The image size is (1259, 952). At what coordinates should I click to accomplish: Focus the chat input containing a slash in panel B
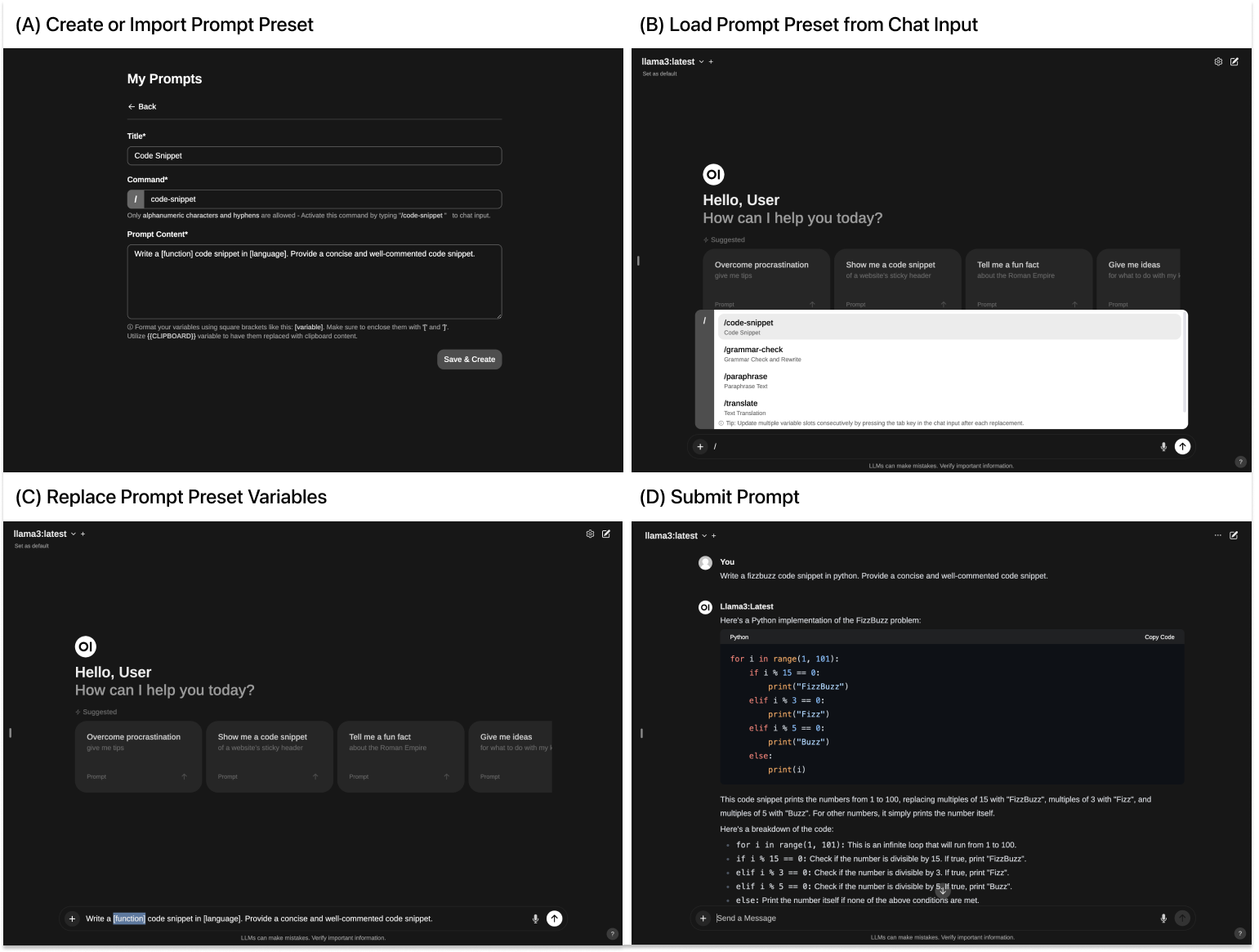pyautogui.click(x=933, y=447)
